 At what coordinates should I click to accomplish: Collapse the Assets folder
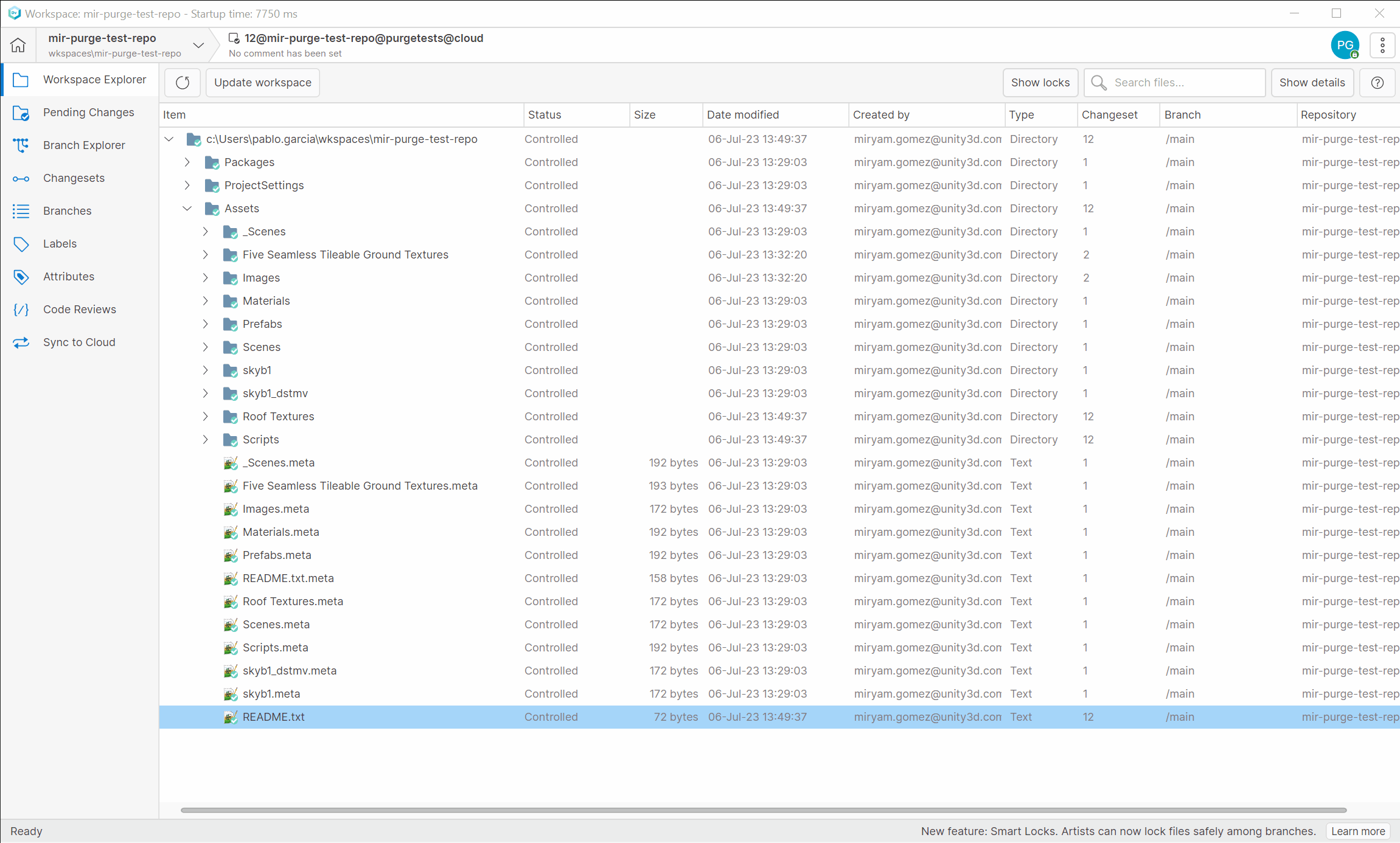tap(187, 208)
